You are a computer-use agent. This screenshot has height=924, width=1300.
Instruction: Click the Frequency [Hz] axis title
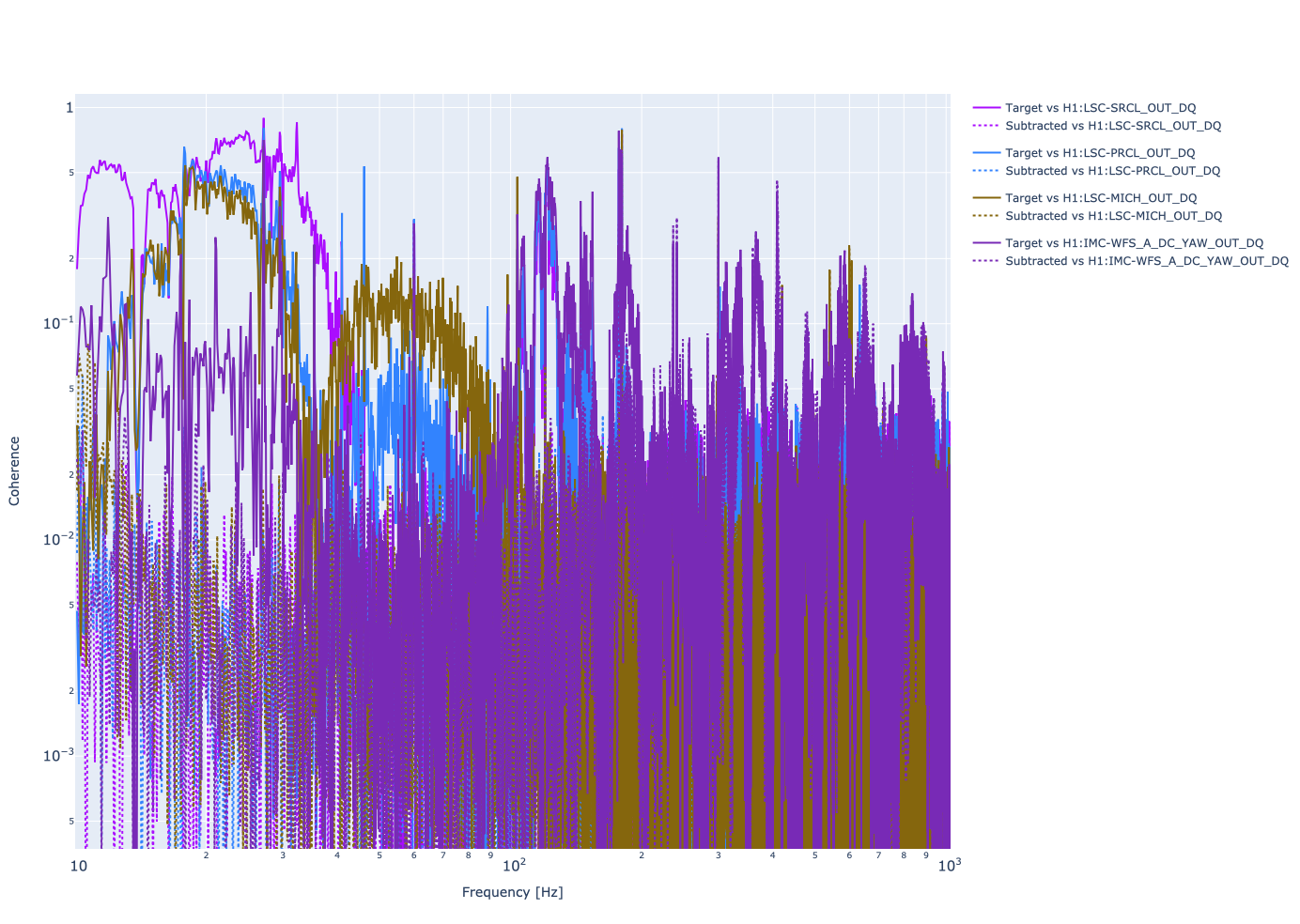[512, 892]
